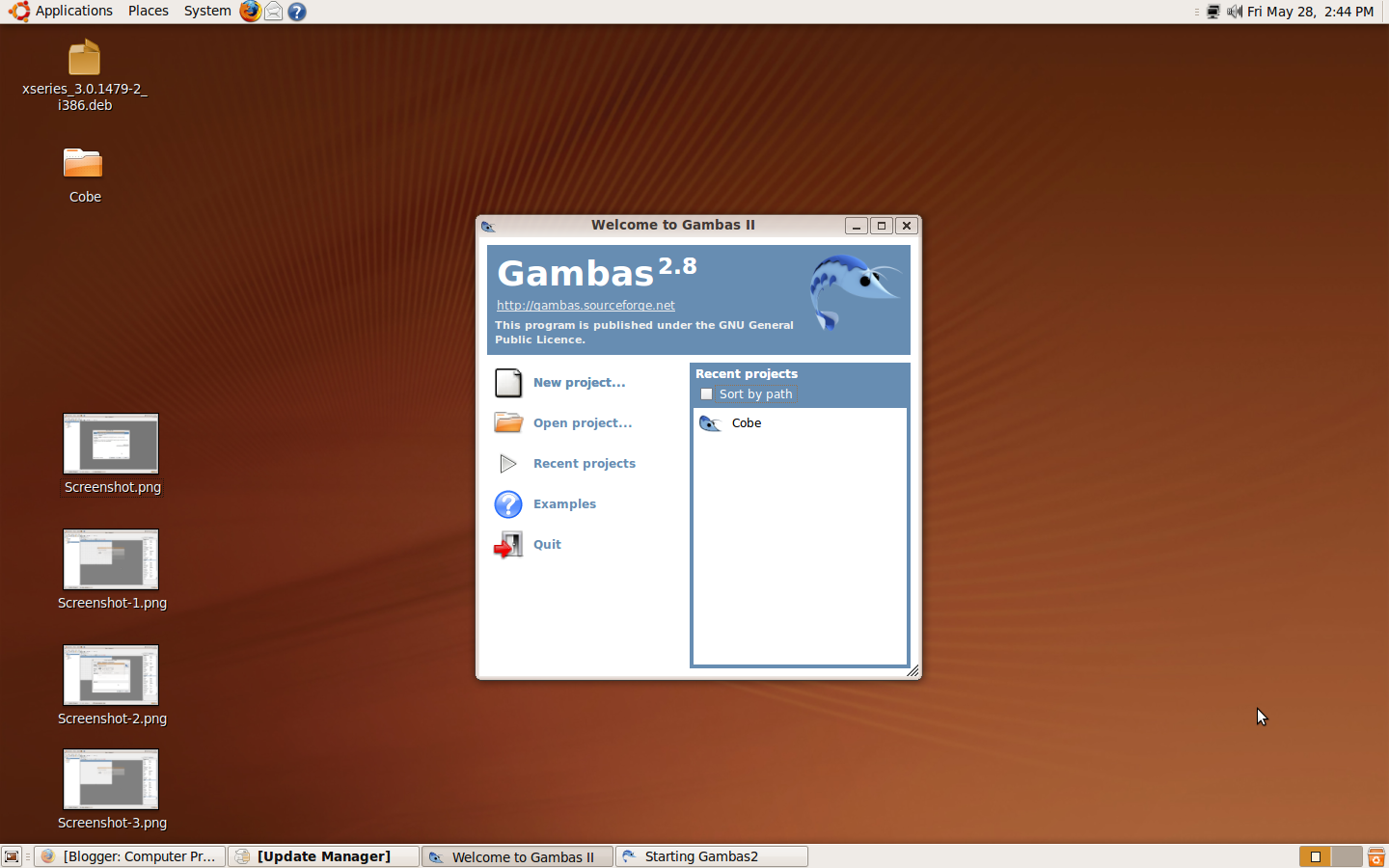Open a project via the folder icon

[508, 422]
